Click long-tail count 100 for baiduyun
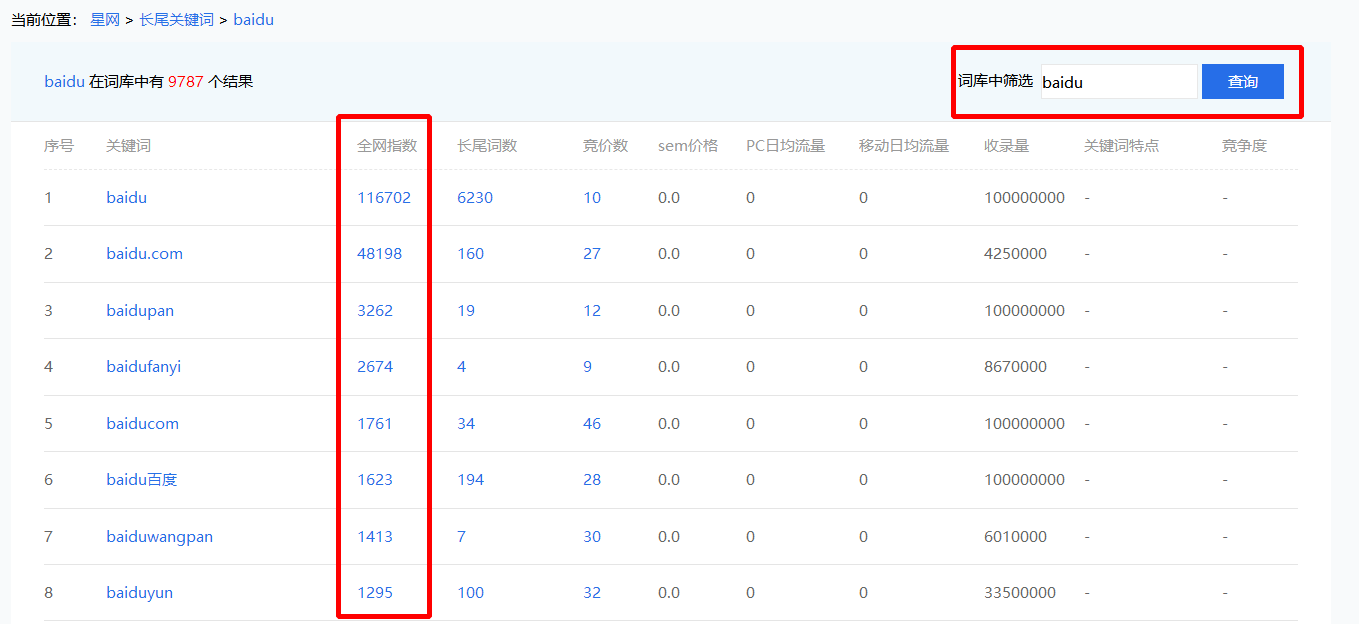Screen dimensions: 1359x624 click(470, 593)
